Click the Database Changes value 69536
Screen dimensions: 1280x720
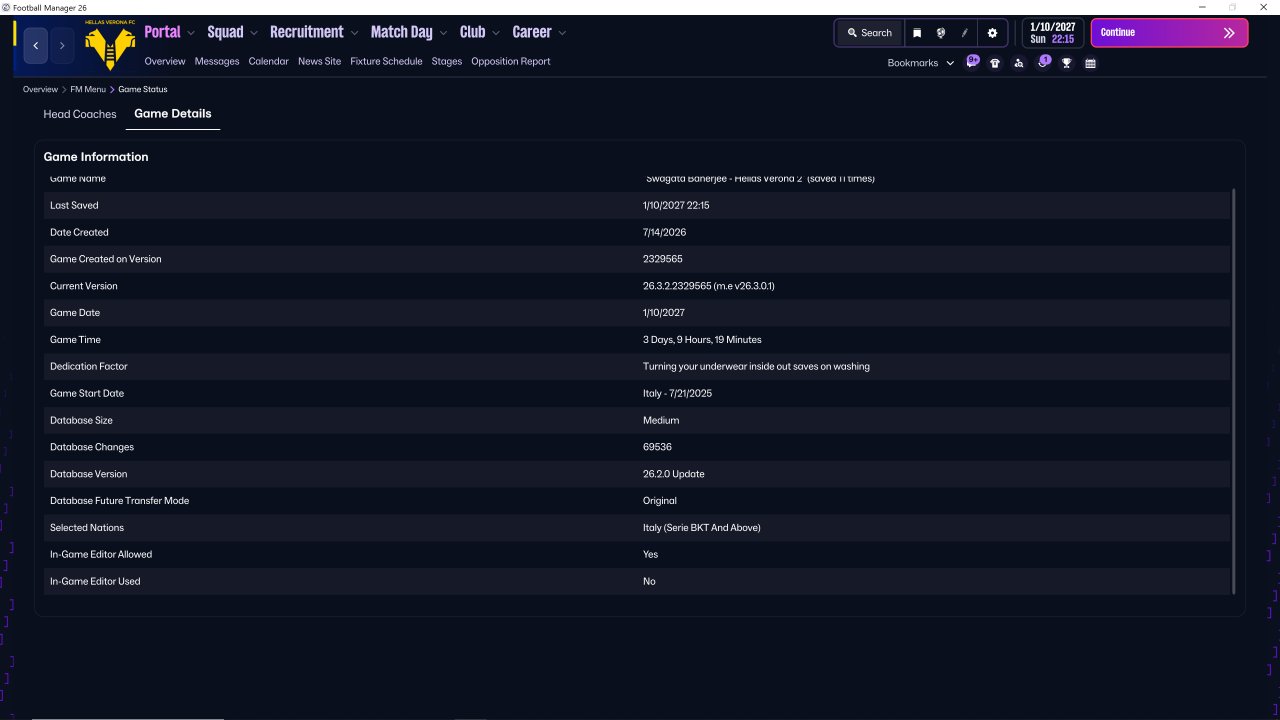coord(658,447)
